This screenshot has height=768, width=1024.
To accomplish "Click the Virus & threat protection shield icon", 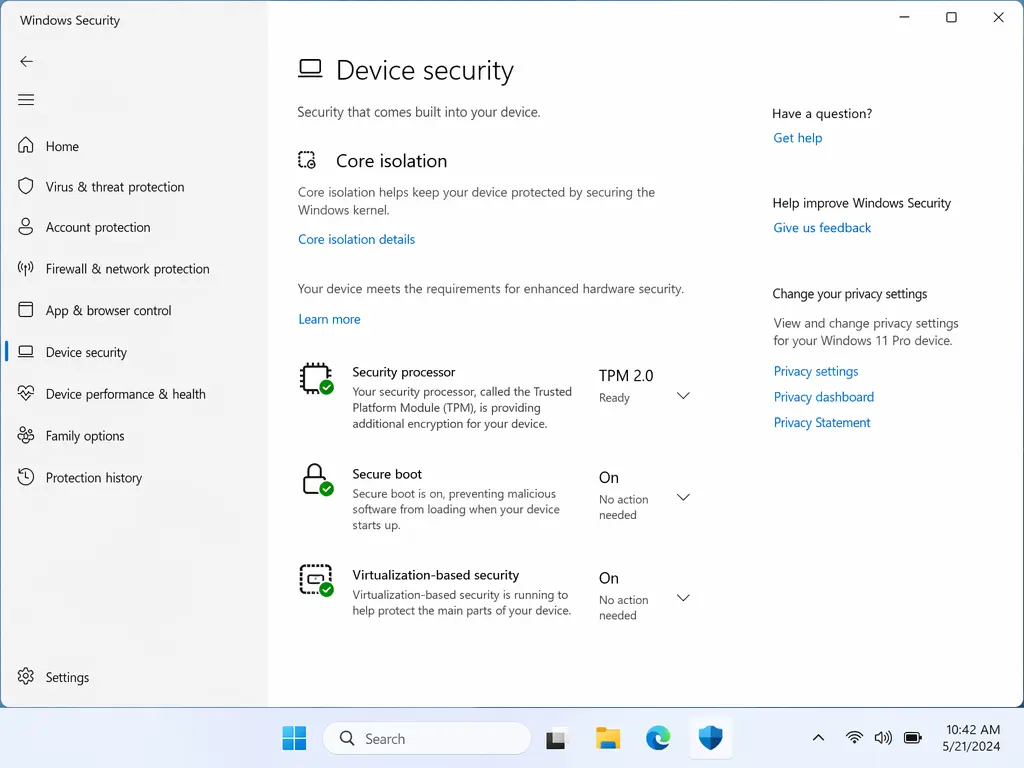I will pos(25,186).
